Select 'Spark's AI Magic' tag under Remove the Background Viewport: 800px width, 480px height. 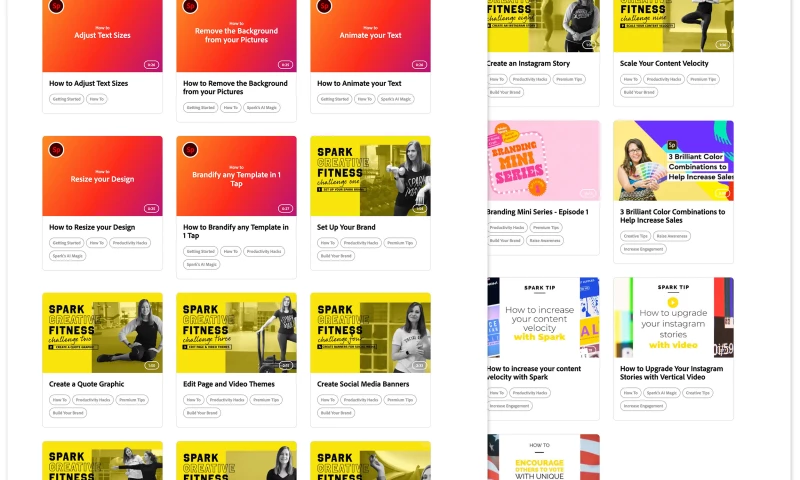click(x=261, y=108)
